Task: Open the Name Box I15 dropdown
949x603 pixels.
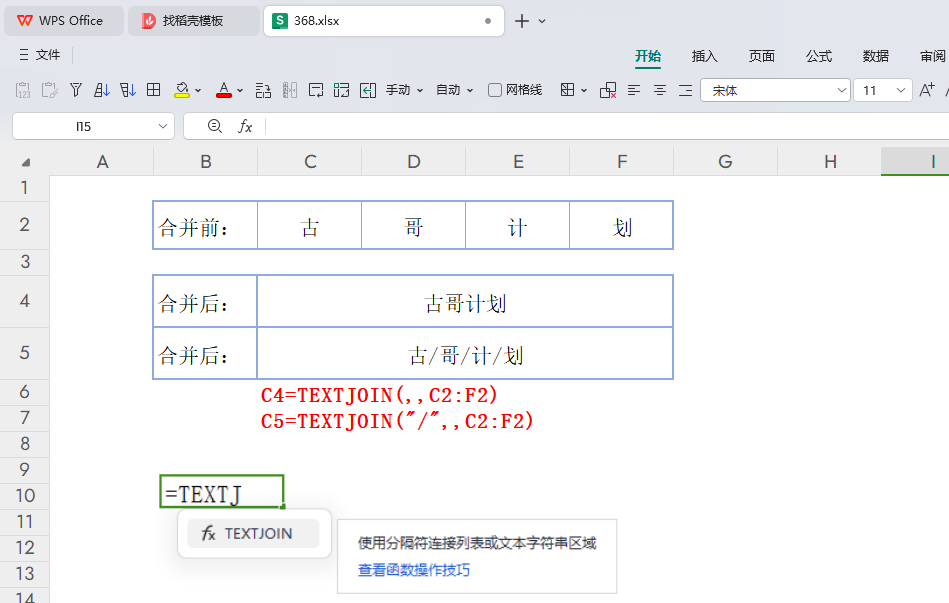Action: [163, 126]
